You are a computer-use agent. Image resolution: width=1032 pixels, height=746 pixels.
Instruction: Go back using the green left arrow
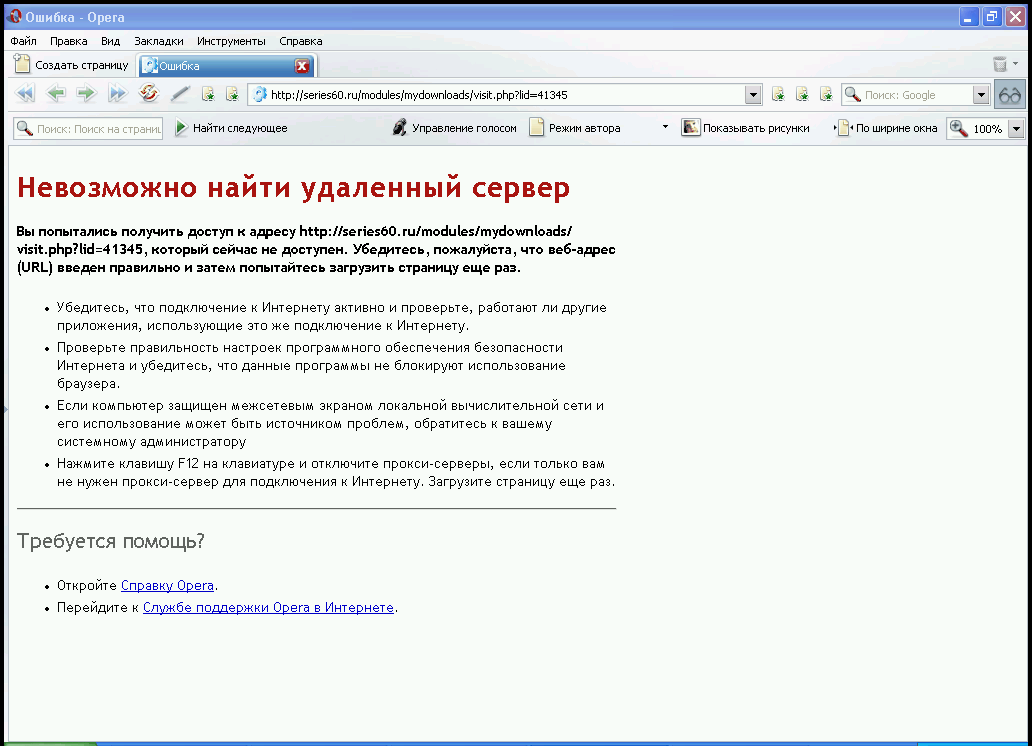click(56, 93)
